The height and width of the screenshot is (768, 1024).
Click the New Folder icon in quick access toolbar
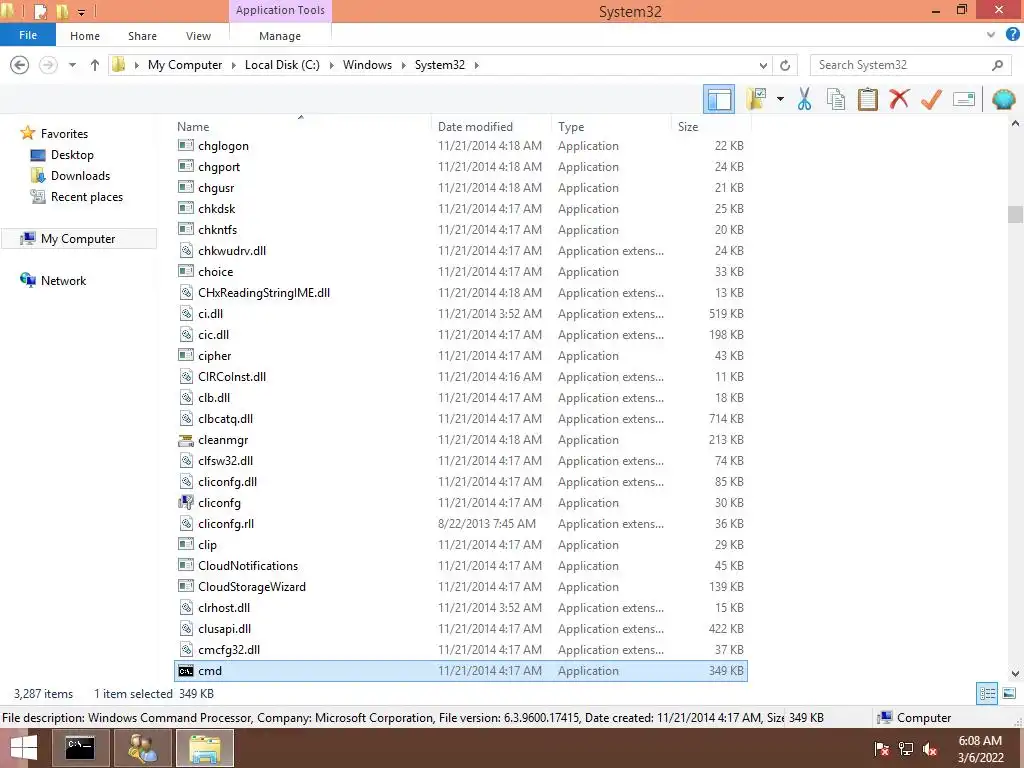pyautogui.click(x=62, y=11)
